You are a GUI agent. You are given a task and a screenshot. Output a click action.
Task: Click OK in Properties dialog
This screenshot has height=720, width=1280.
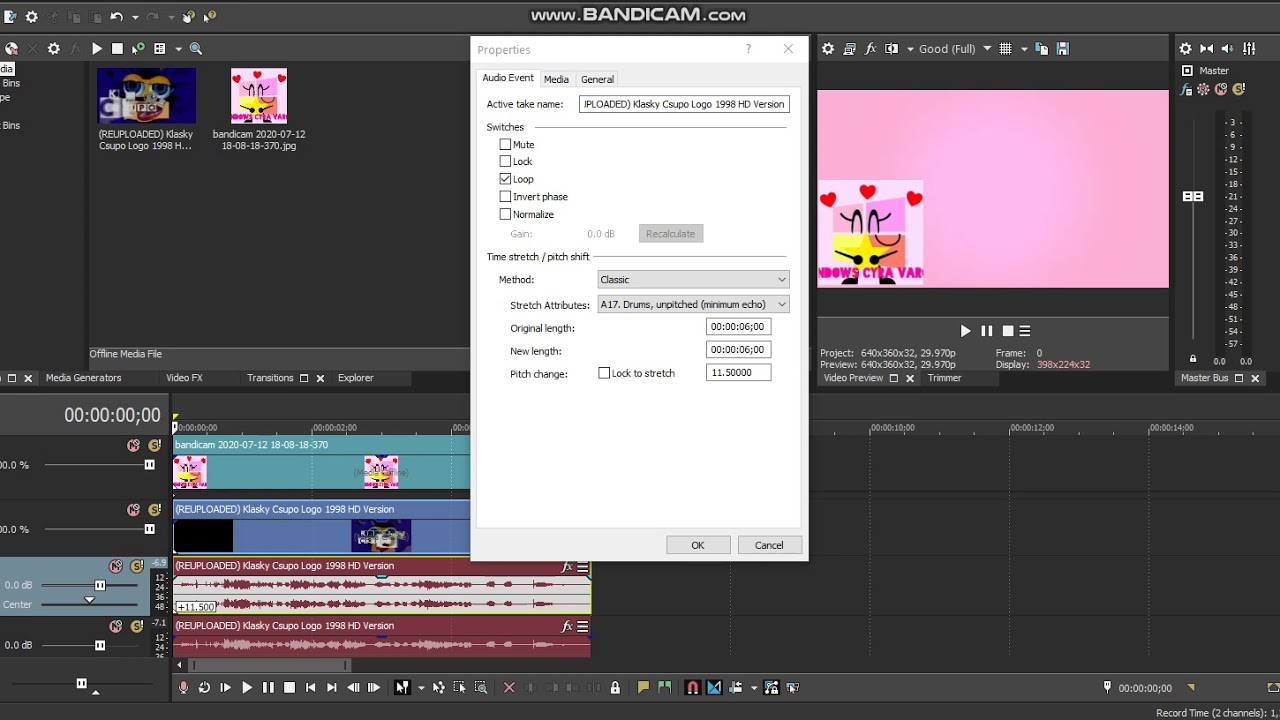point(698,545)
